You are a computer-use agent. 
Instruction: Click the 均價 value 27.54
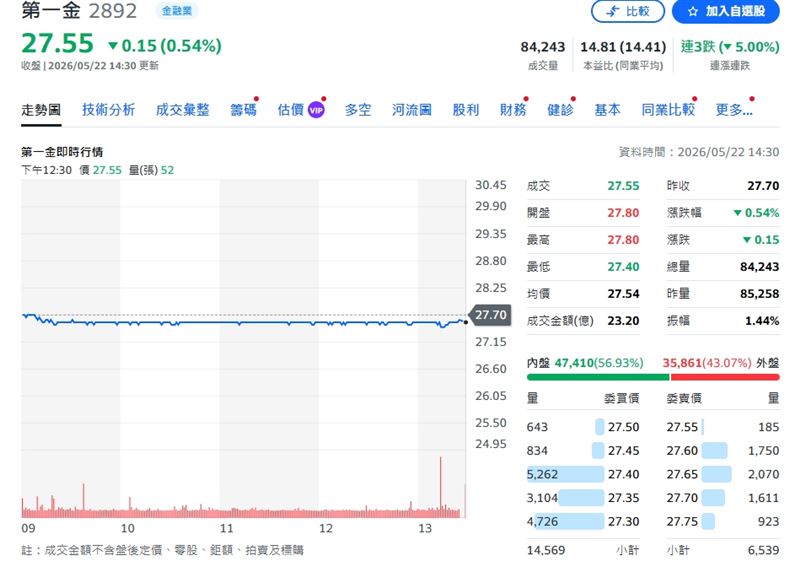click(x=623, y=294)
